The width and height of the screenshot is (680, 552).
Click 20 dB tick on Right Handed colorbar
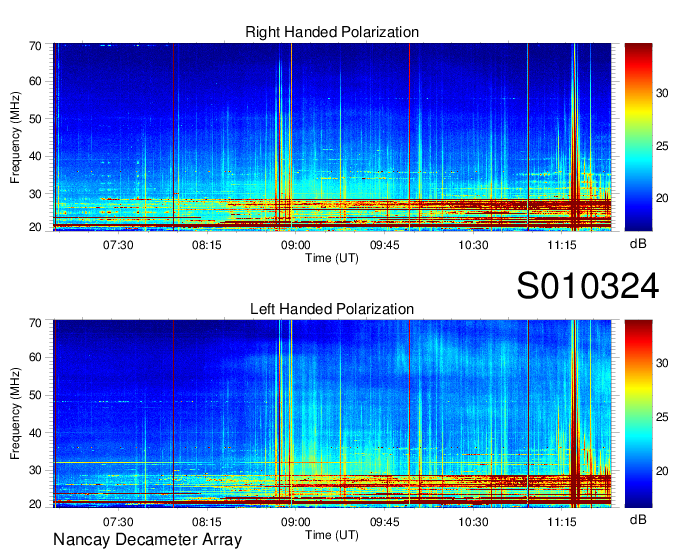[662, 199]
